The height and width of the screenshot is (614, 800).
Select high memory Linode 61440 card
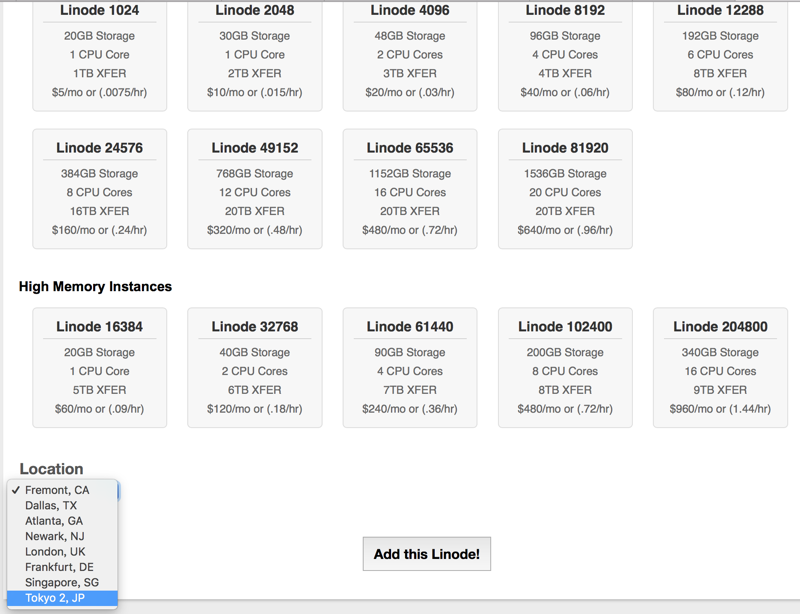(x=410, y=367)
